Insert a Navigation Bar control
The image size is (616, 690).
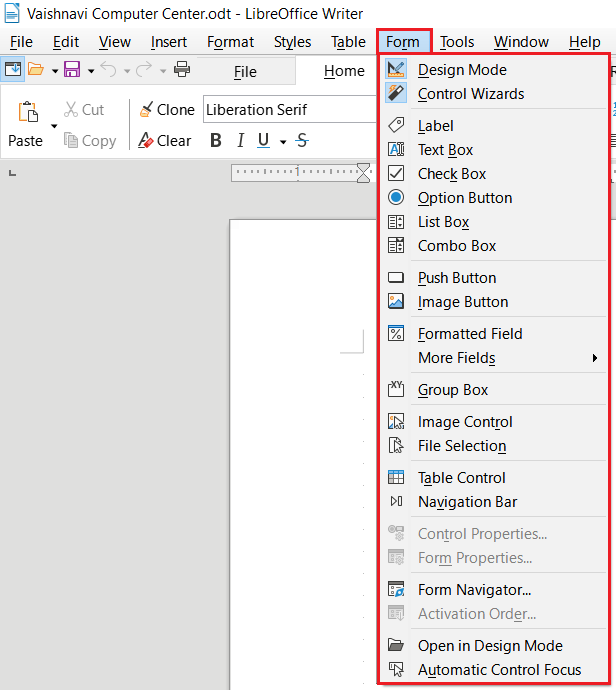point(493,502)
